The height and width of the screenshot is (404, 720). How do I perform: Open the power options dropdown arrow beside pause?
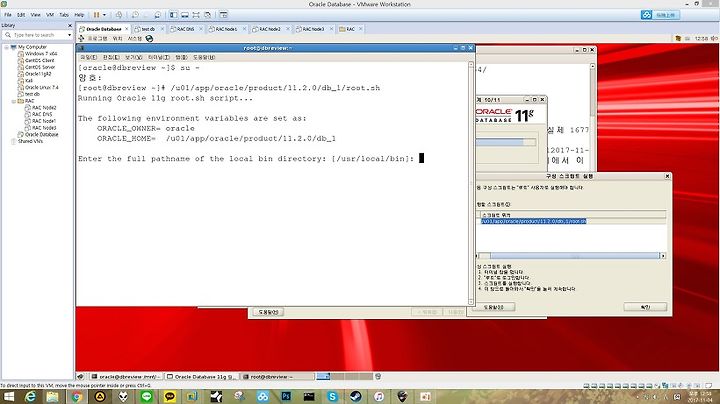104,15
